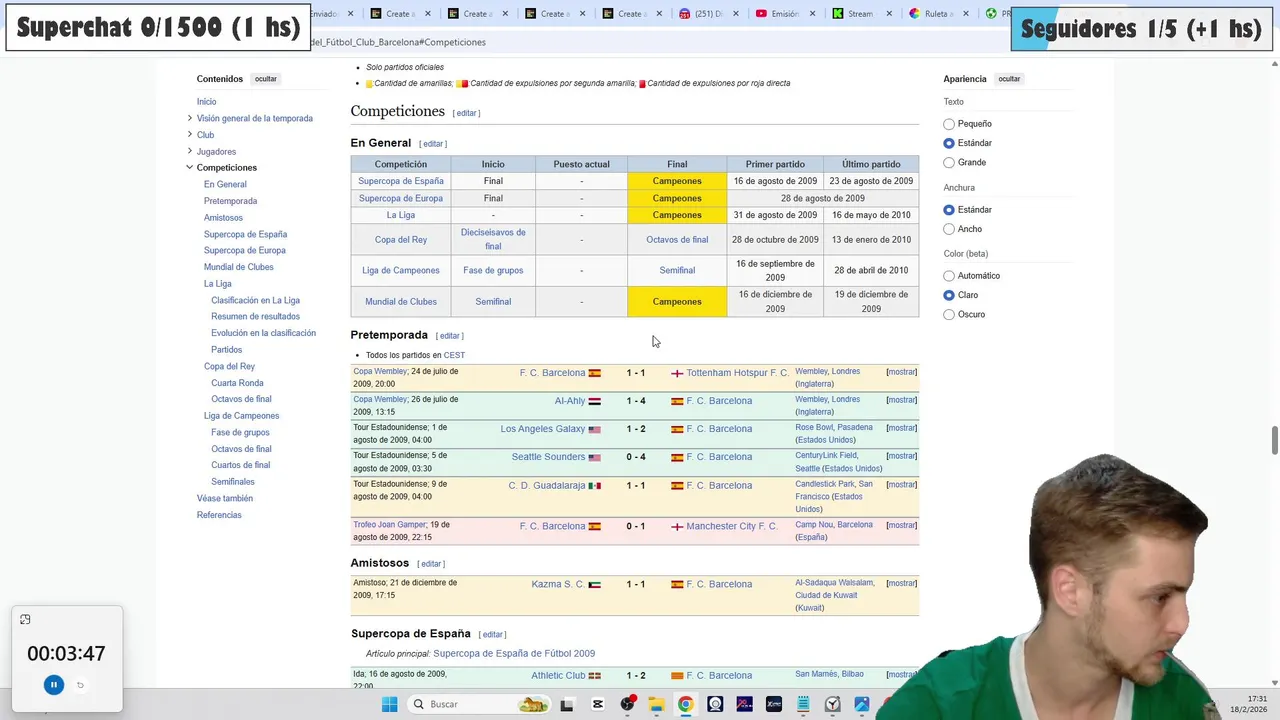Jump to Pretemporada in the contents sidebar

point(230,201)
